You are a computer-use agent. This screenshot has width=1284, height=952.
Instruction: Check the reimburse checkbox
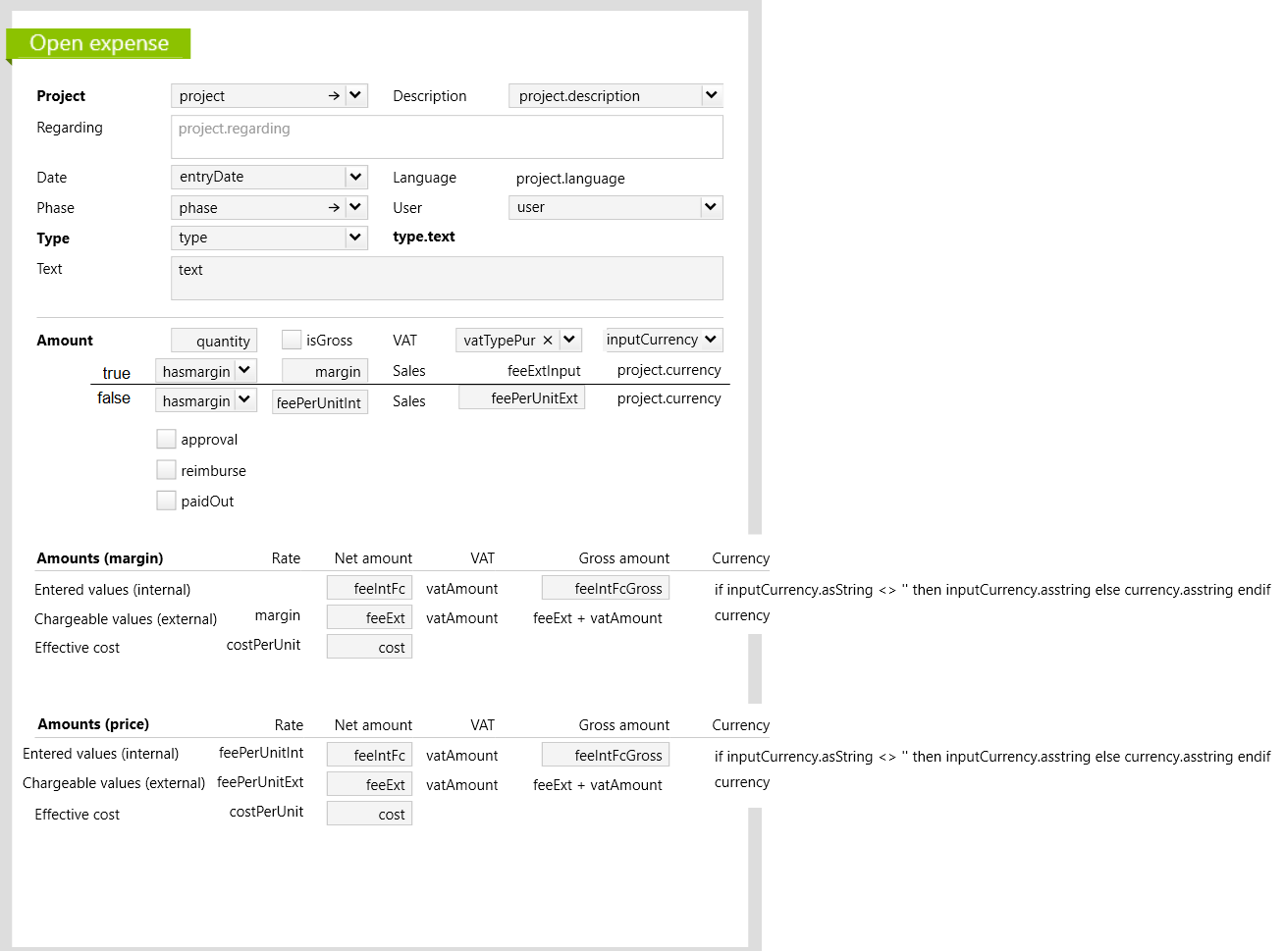click(x=167, y=471)
